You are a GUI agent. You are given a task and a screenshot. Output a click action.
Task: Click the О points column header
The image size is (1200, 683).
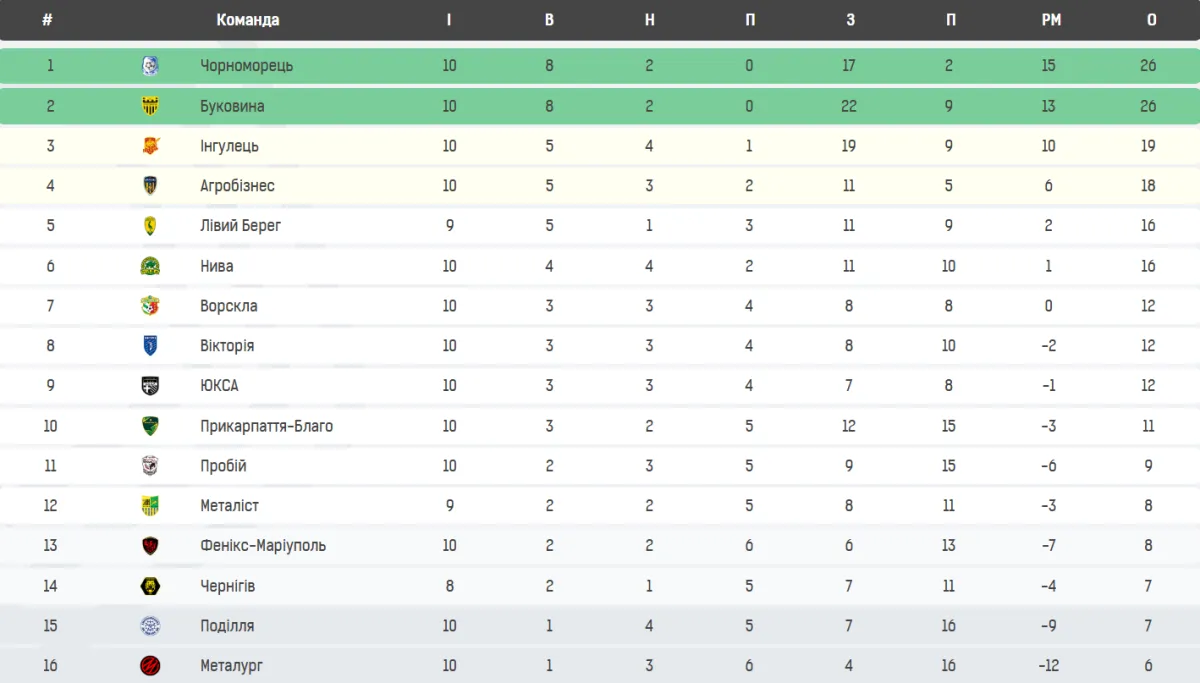coord(1151,20)
